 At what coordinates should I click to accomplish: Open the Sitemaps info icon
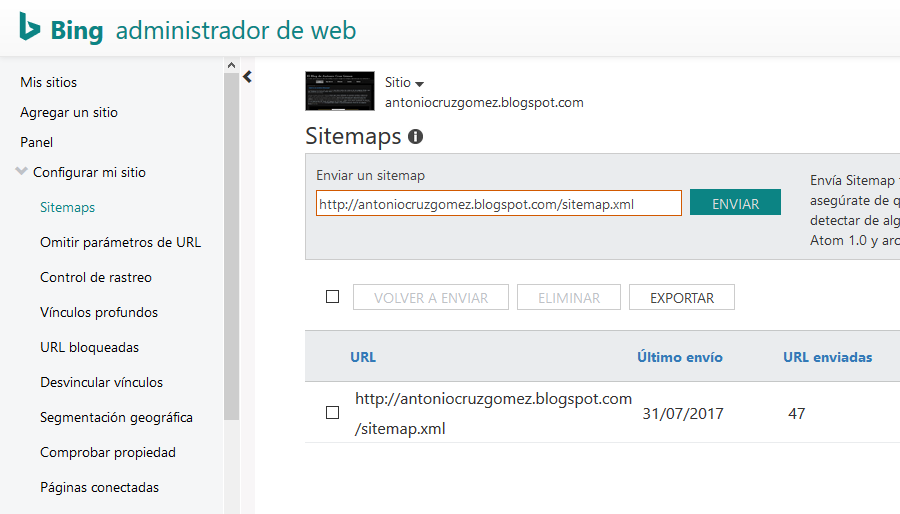tap(416, 137)
